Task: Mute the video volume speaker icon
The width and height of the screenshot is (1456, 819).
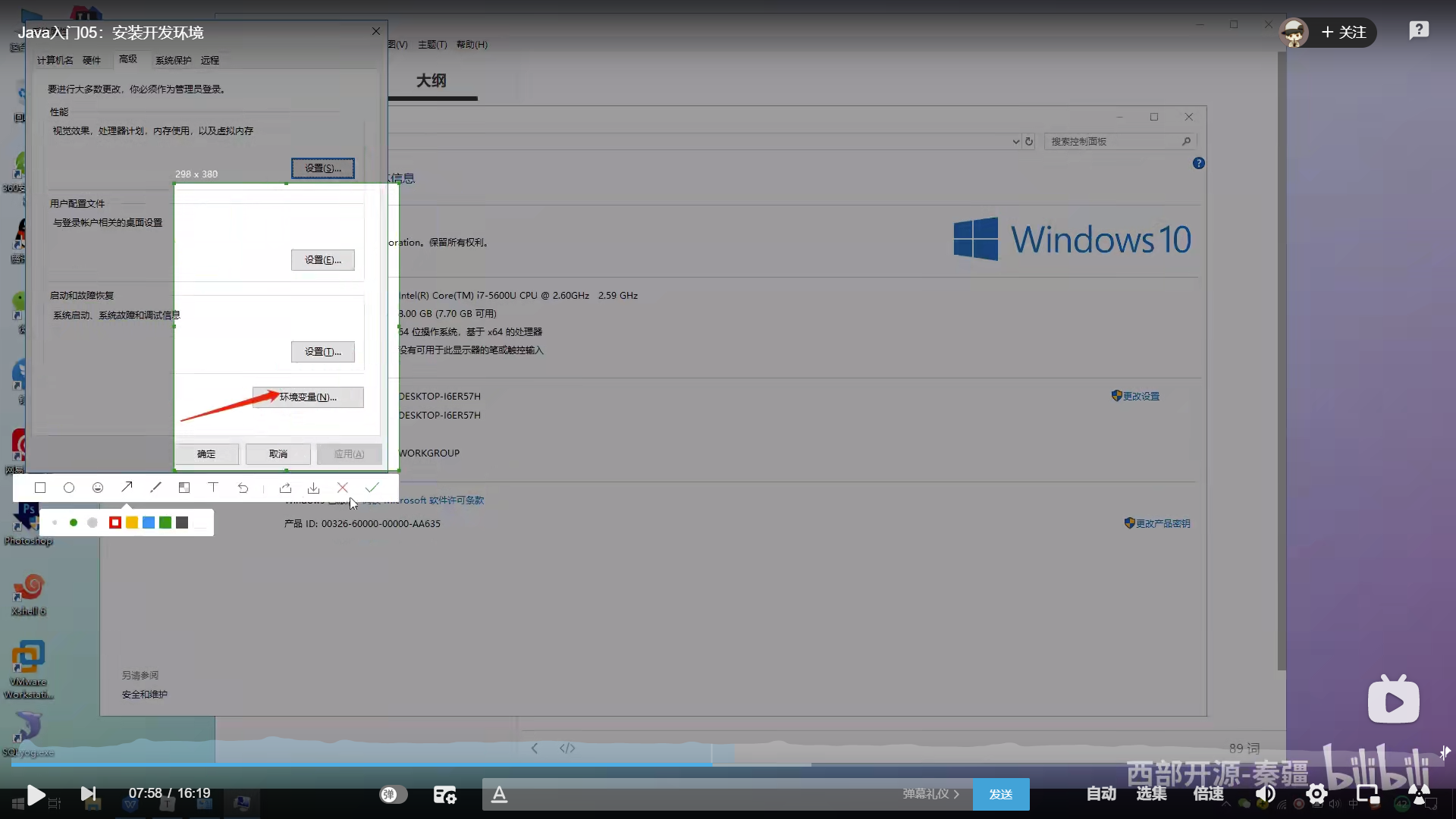Action: [x=1265, y=794]
